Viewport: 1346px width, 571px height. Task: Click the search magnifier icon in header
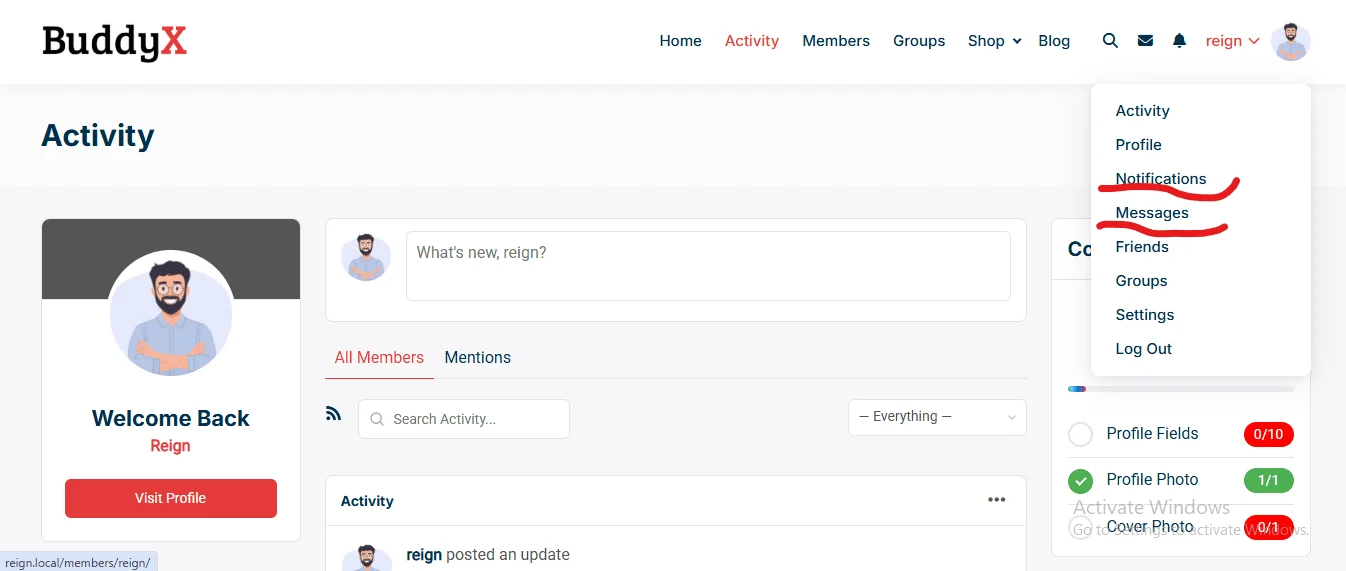point(1110,41)
